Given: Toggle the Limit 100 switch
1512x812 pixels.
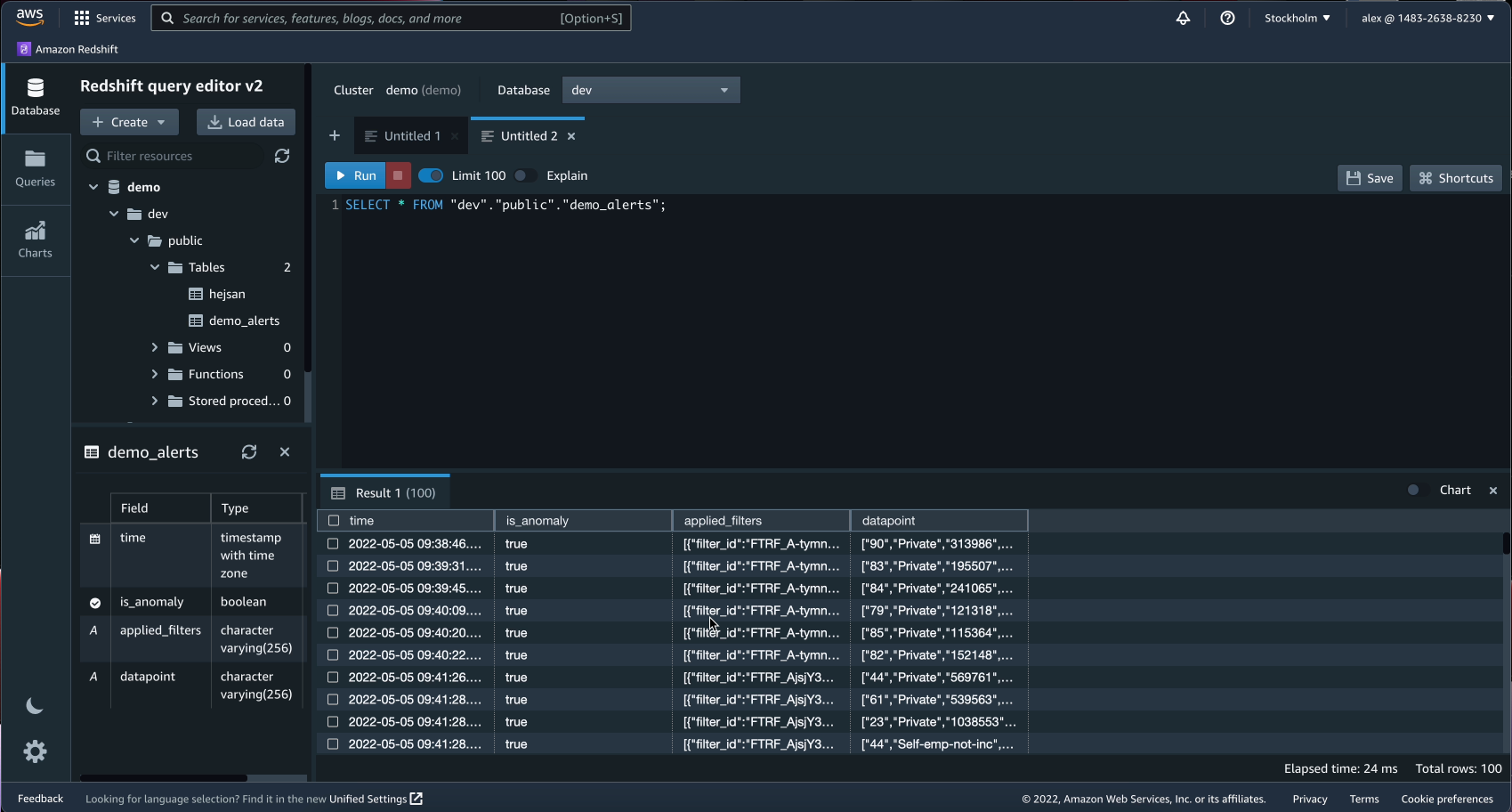Looking at the screenshot, I should click(x=431, y=175).
